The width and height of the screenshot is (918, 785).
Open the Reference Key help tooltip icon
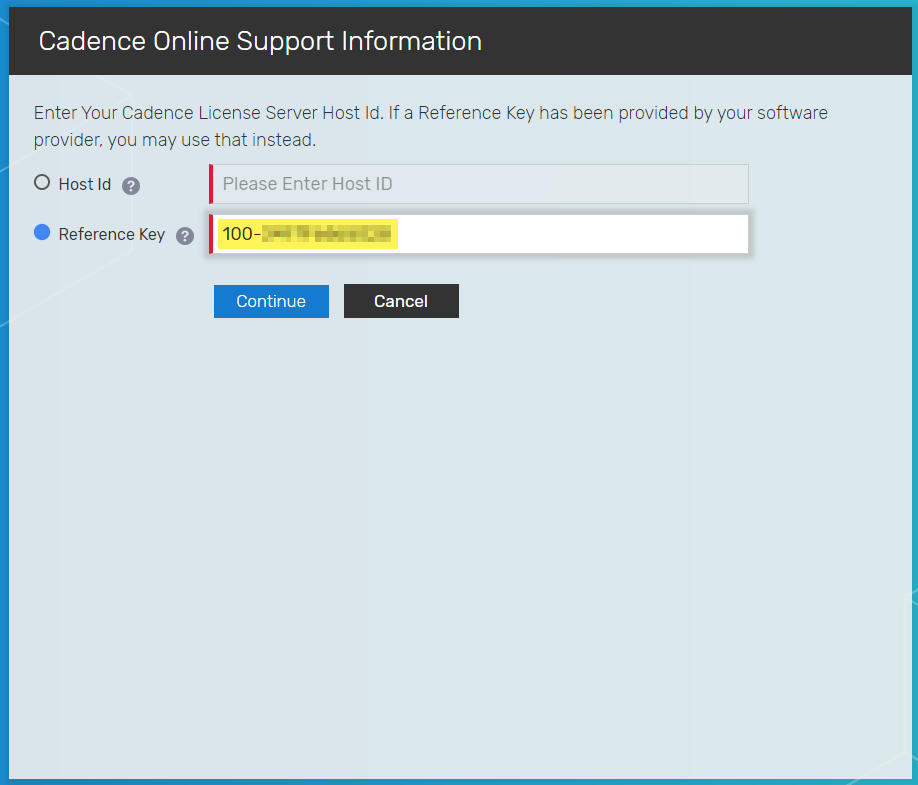click(x=184, y=236)
